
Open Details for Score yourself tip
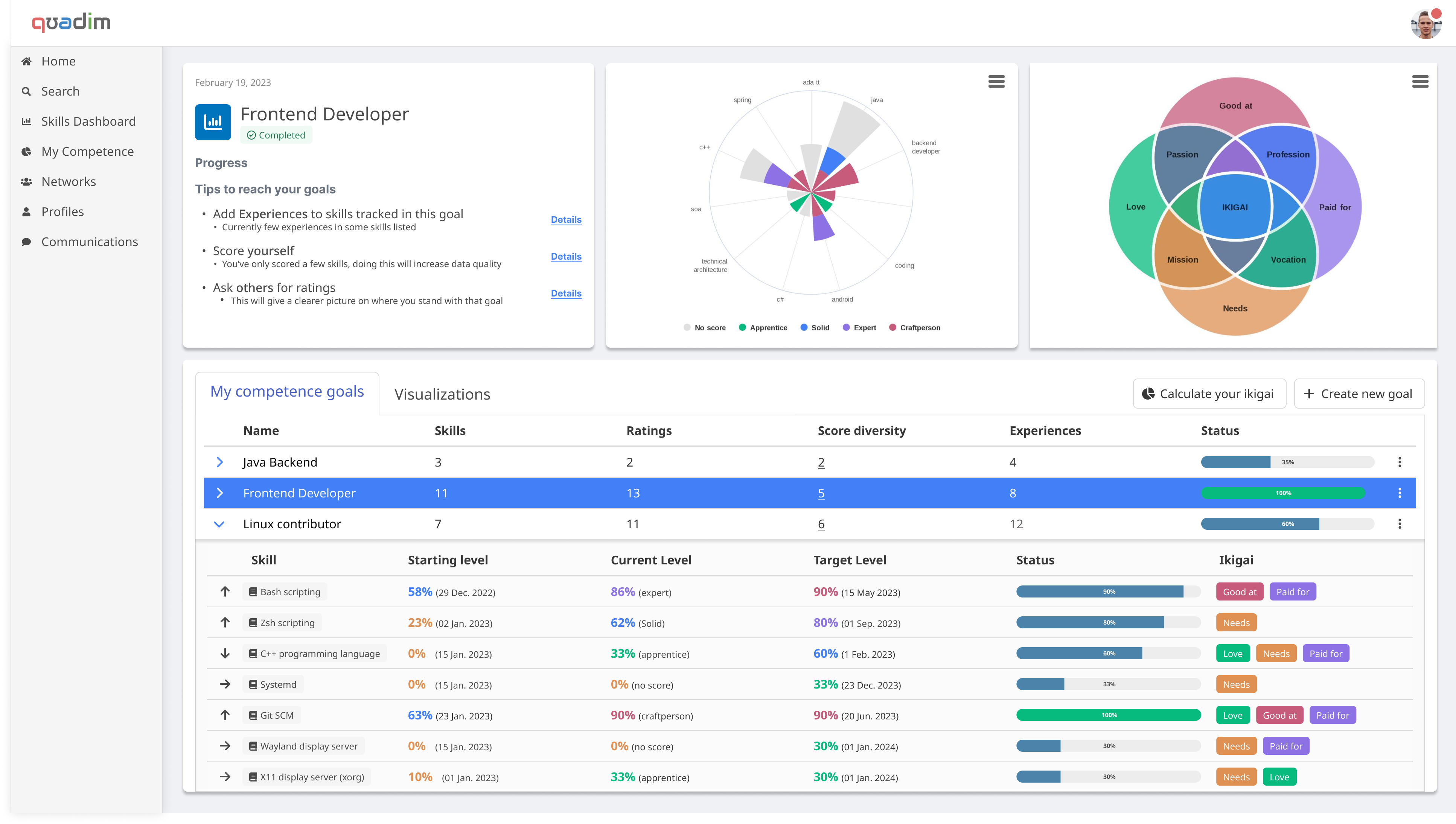tap(566, 256)
